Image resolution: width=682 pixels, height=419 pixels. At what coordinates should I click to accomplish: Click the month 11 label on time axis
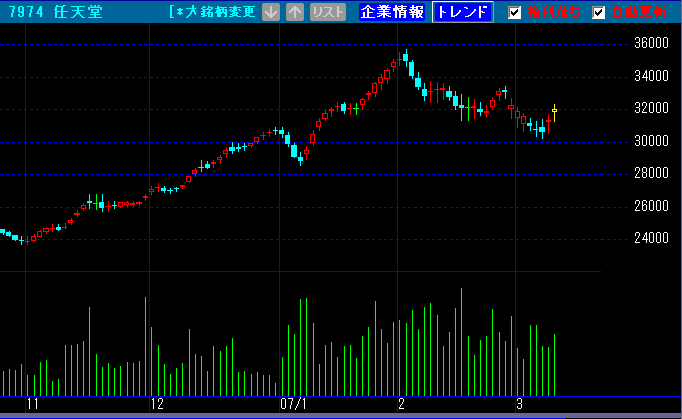[x=33, y=404]
